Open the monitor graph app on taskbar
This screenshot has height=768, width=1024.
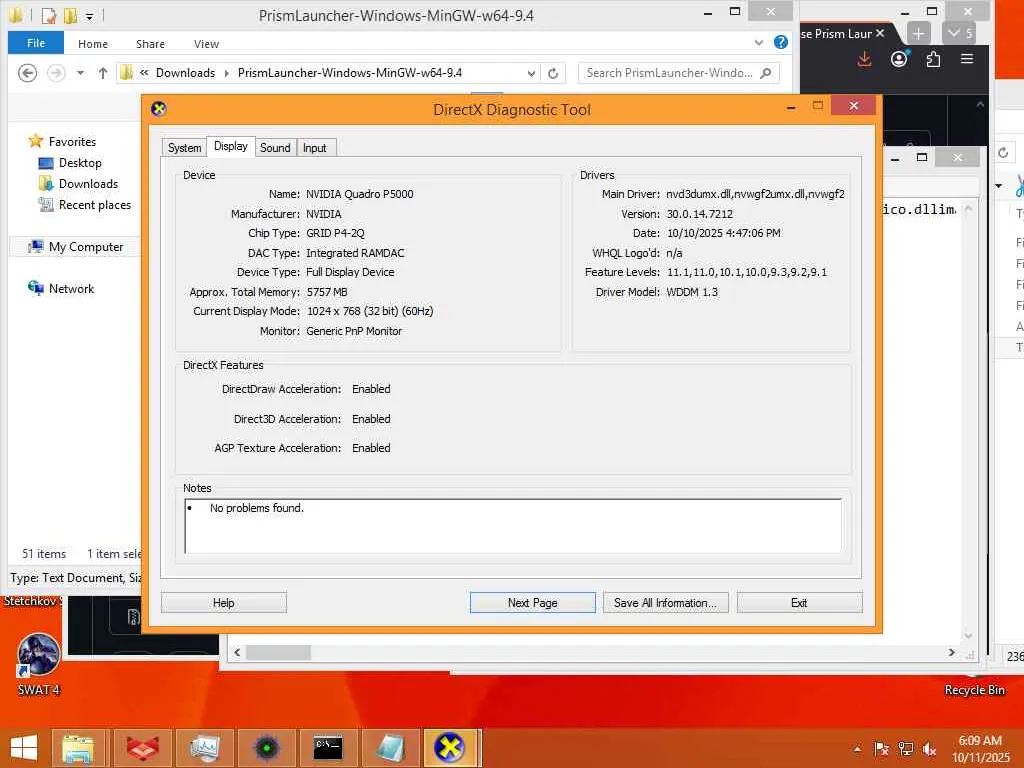click(204, 748)
